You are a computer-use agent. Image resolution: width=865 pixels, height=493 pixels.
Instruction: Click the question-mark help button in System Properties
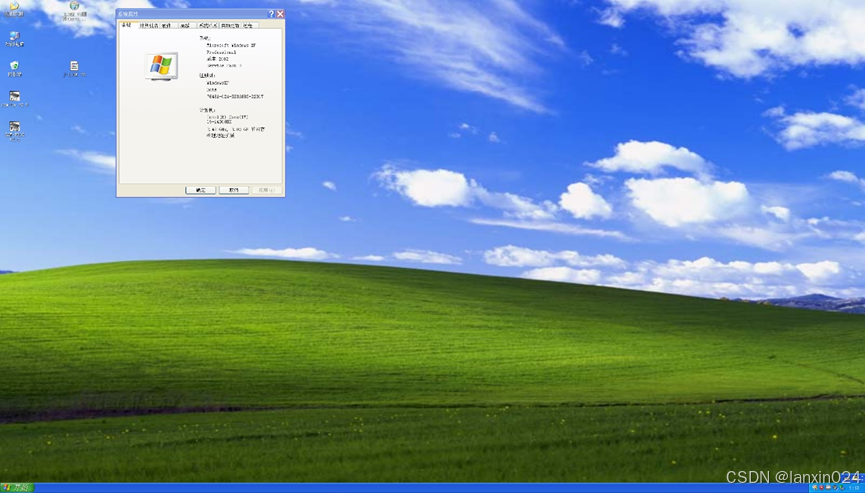[271, 14]
